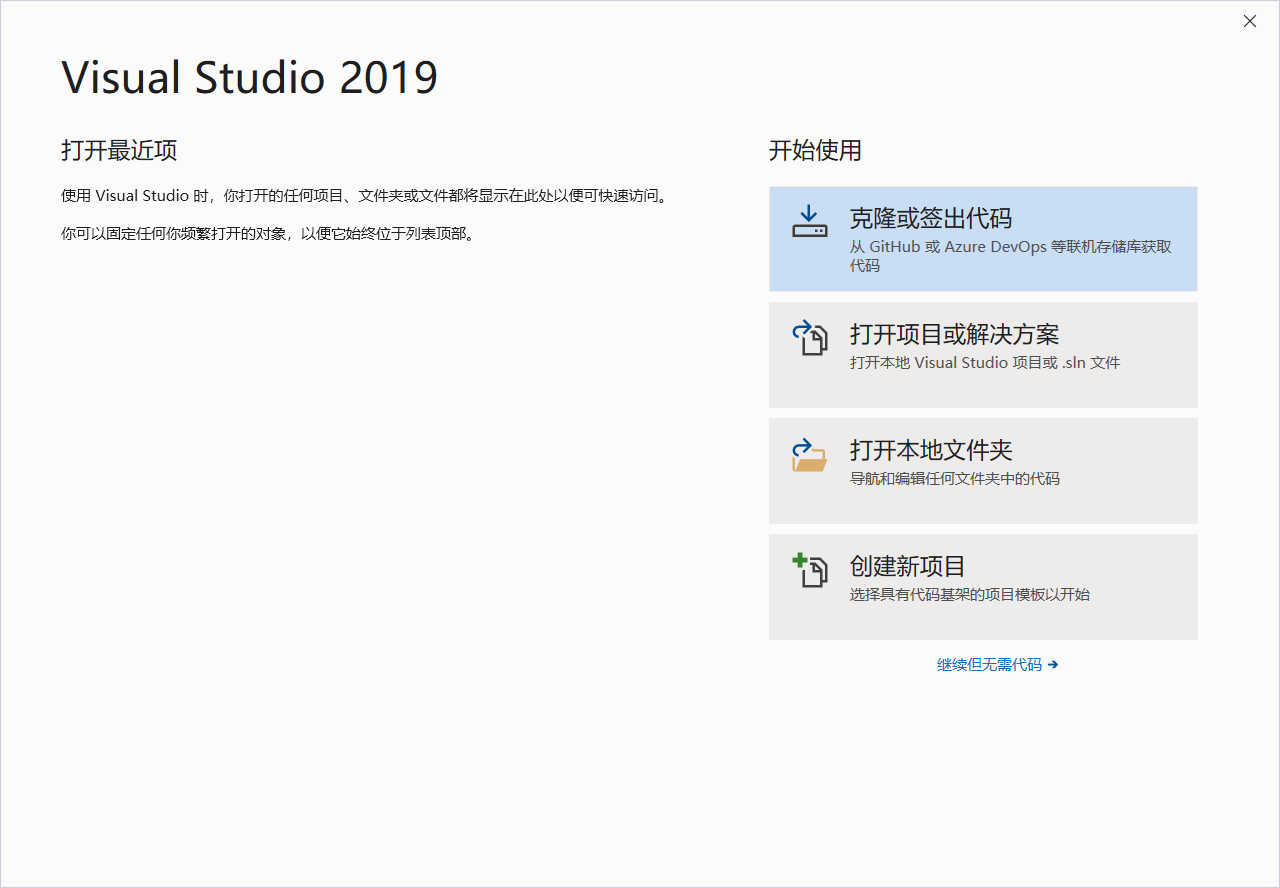Click the paragraph starting 使用 Visual Studio 时
The width and height of the screenshot is (1280, 888).
coord(364,196)
